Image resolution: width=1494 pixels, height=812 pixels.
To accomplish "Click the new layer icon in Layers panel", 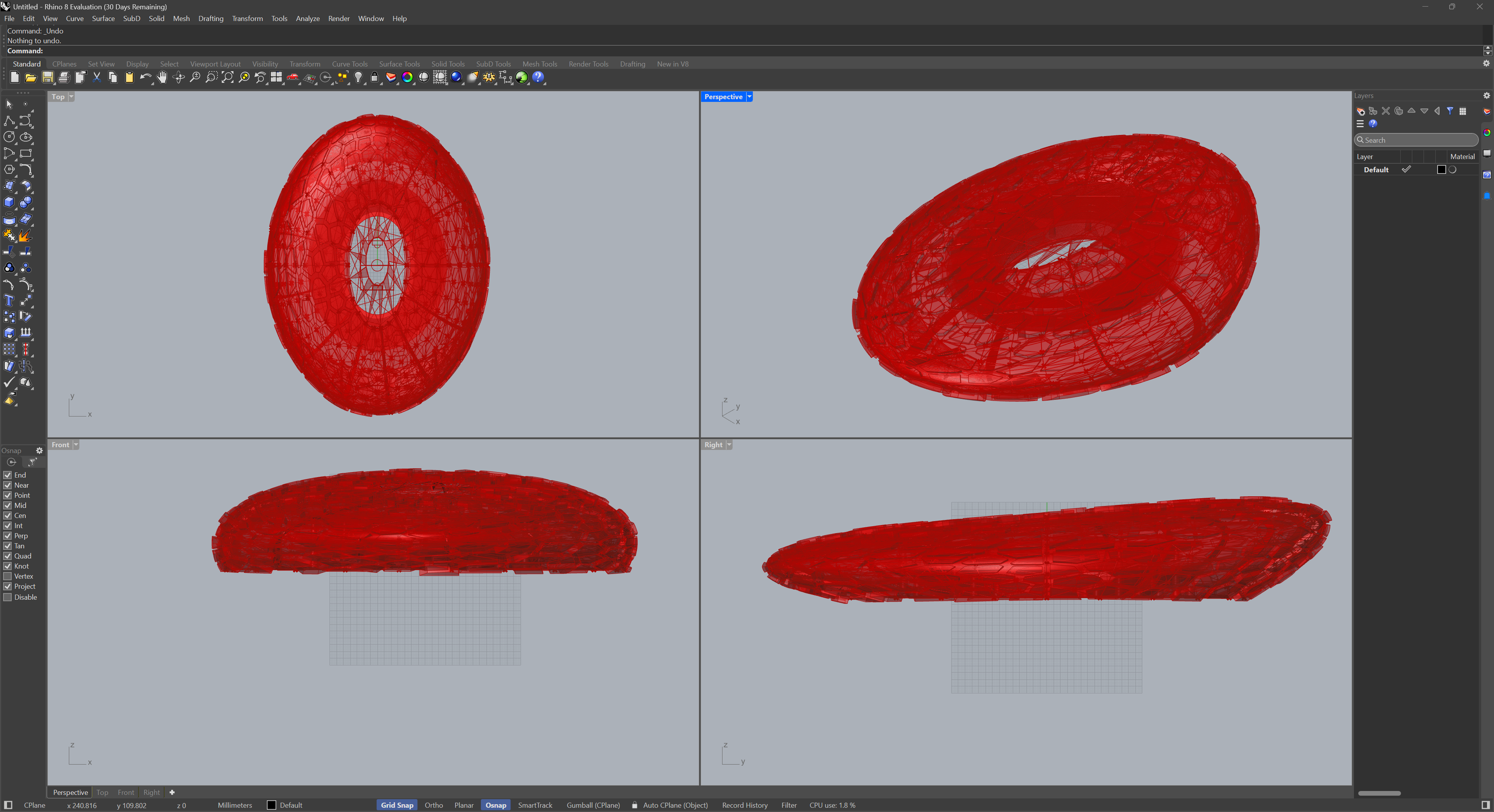I will [x=1360, y=111].
